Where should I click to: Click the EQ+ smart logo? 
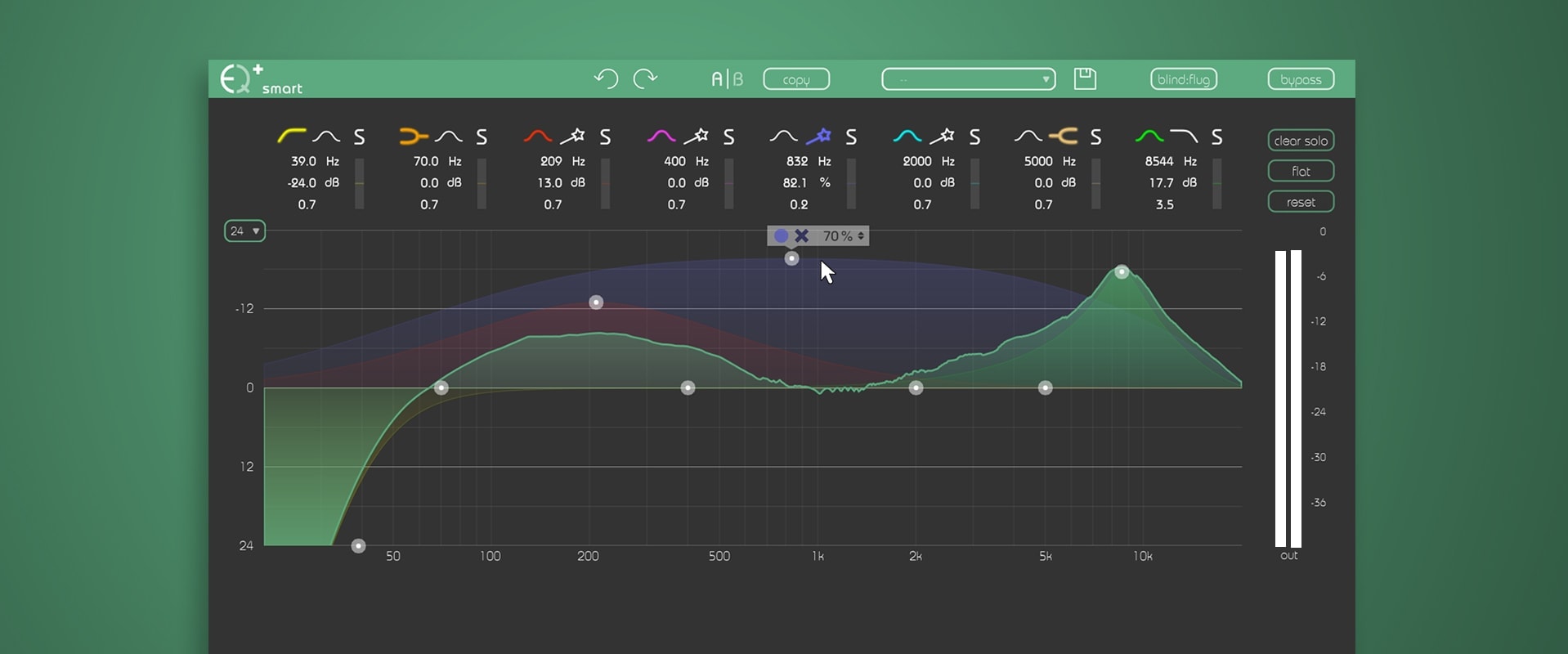261,79
